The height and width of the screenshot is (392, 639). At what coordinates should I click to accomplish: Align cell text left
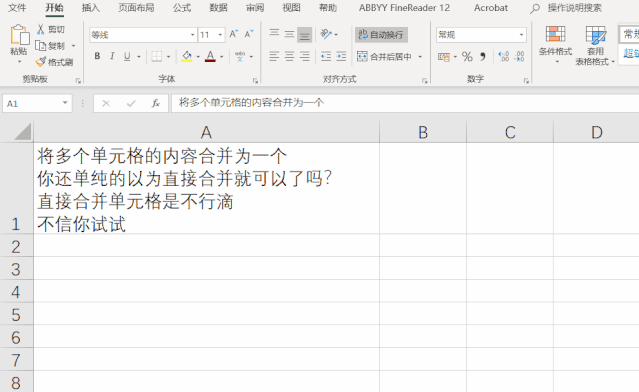274,56
